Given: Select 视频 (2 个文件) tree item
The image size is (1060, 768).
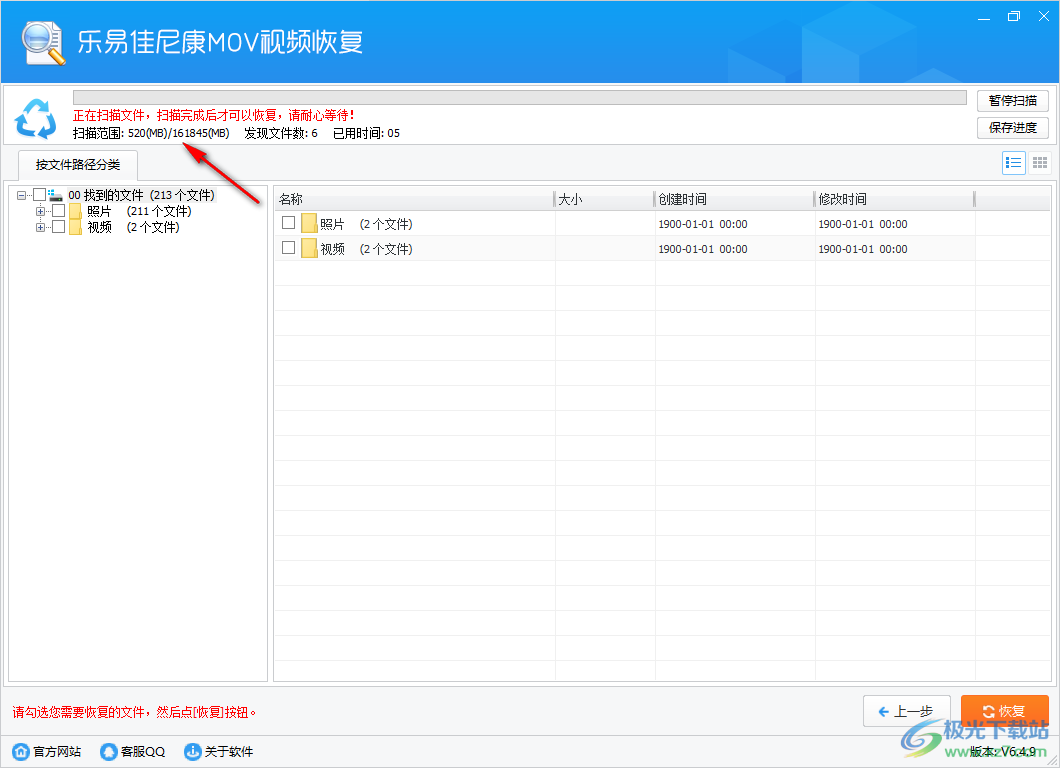Looking at the screenshot, I should [x=133, y=227].
